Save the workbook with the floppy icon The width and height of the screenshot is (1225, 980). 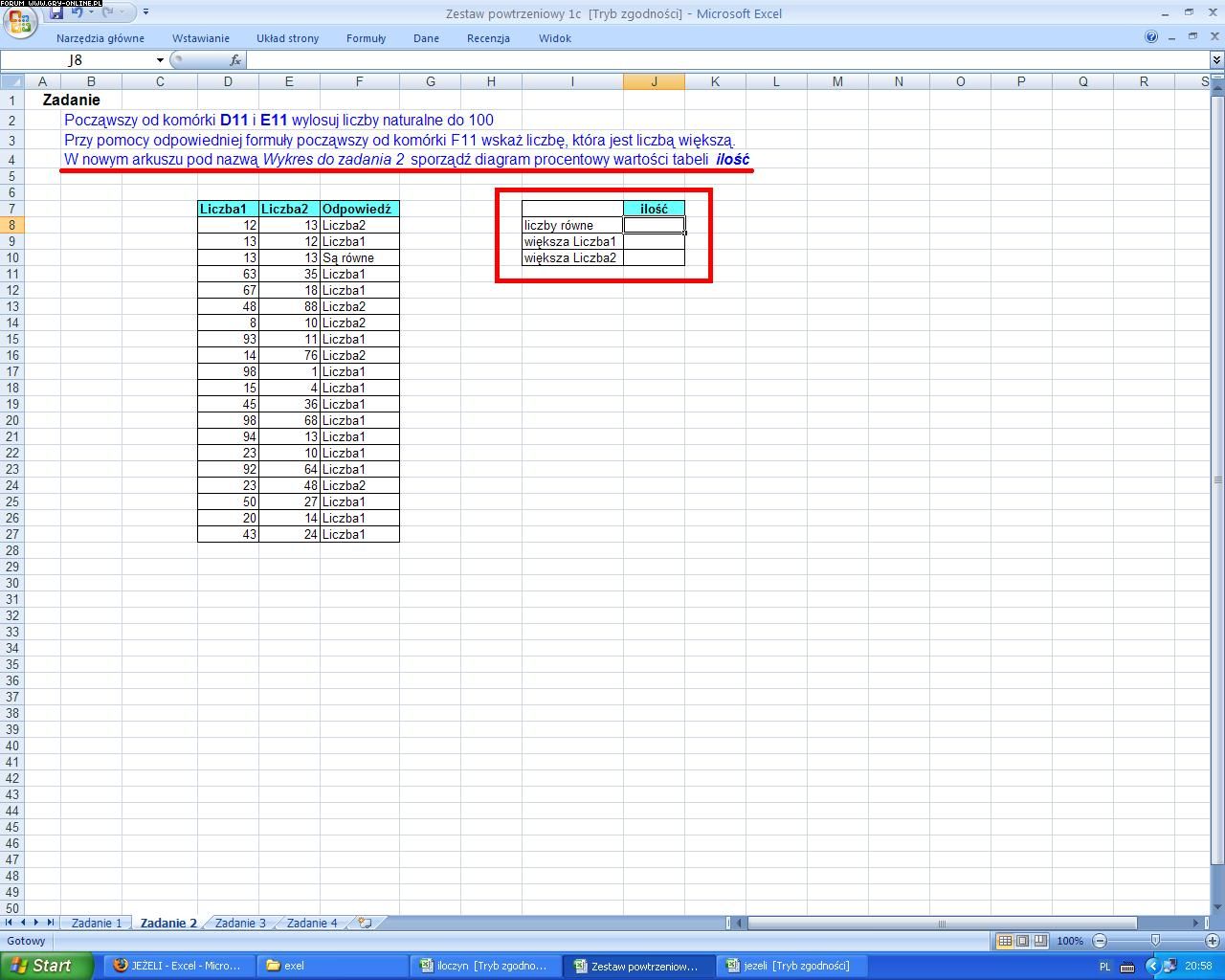pos(57,13)
